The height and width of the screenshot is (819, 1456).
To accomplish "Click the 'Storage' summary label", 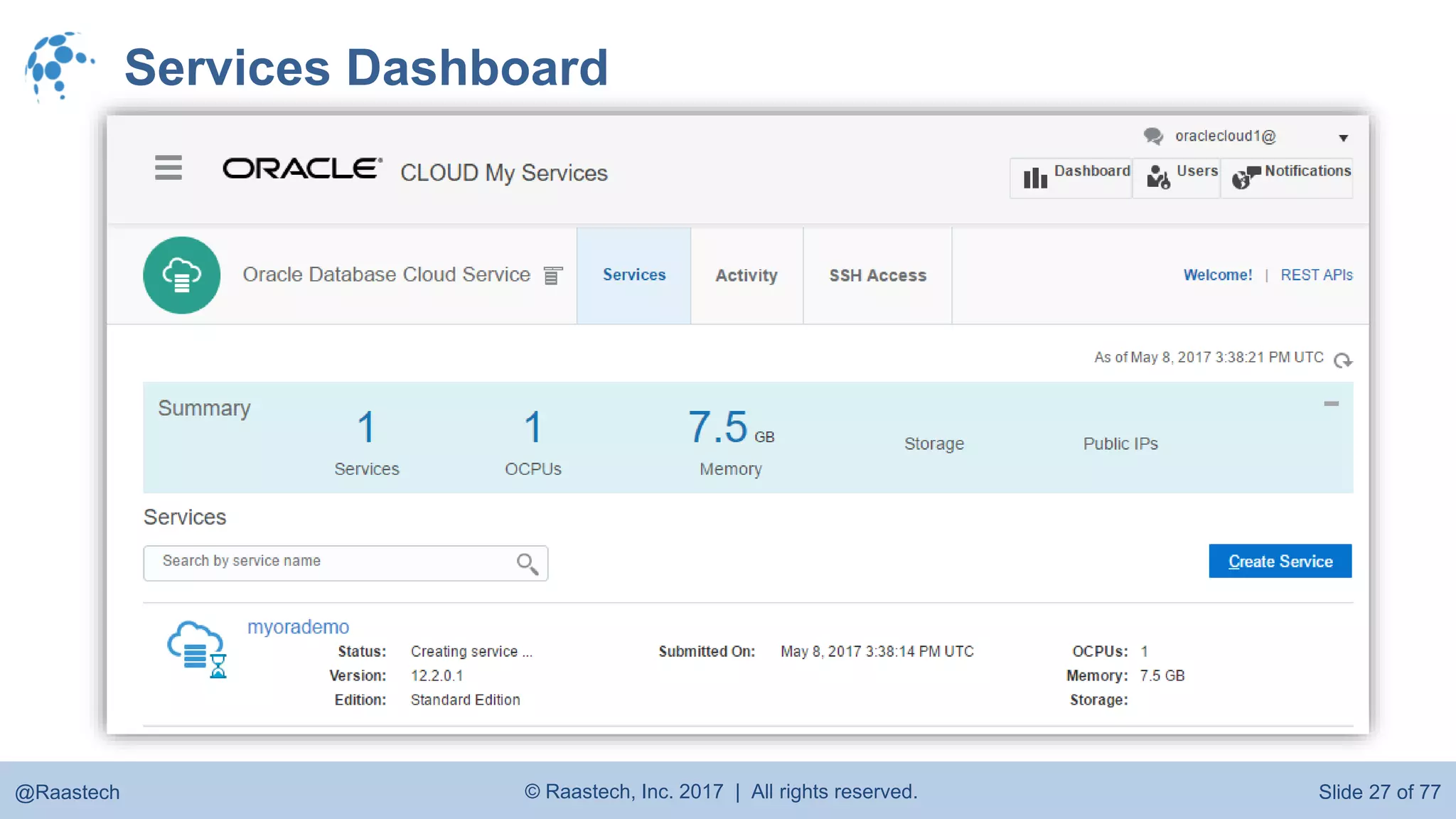I will pos(934,444).
